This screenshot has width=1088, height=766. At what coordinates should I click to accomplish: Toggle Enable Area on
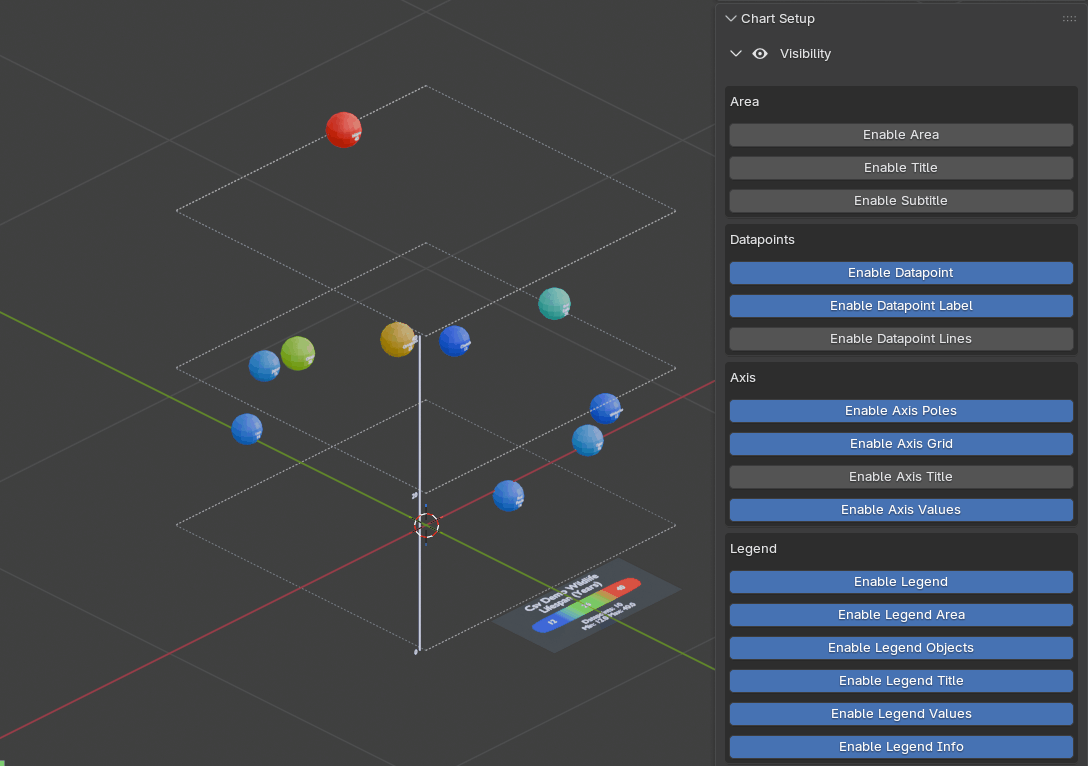click(900, 135)
